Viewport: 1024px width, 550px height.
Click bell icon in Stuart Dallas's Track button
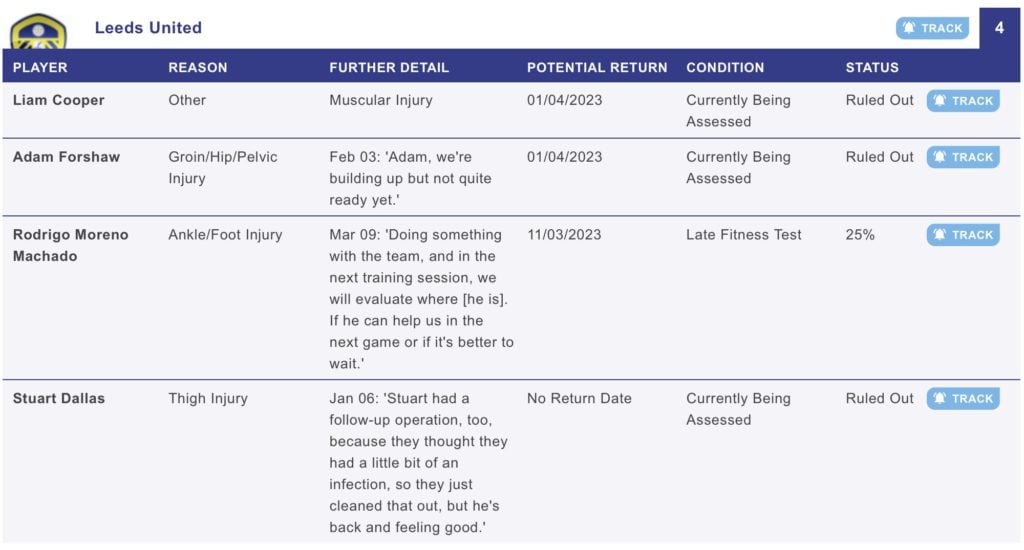(939, 398)
